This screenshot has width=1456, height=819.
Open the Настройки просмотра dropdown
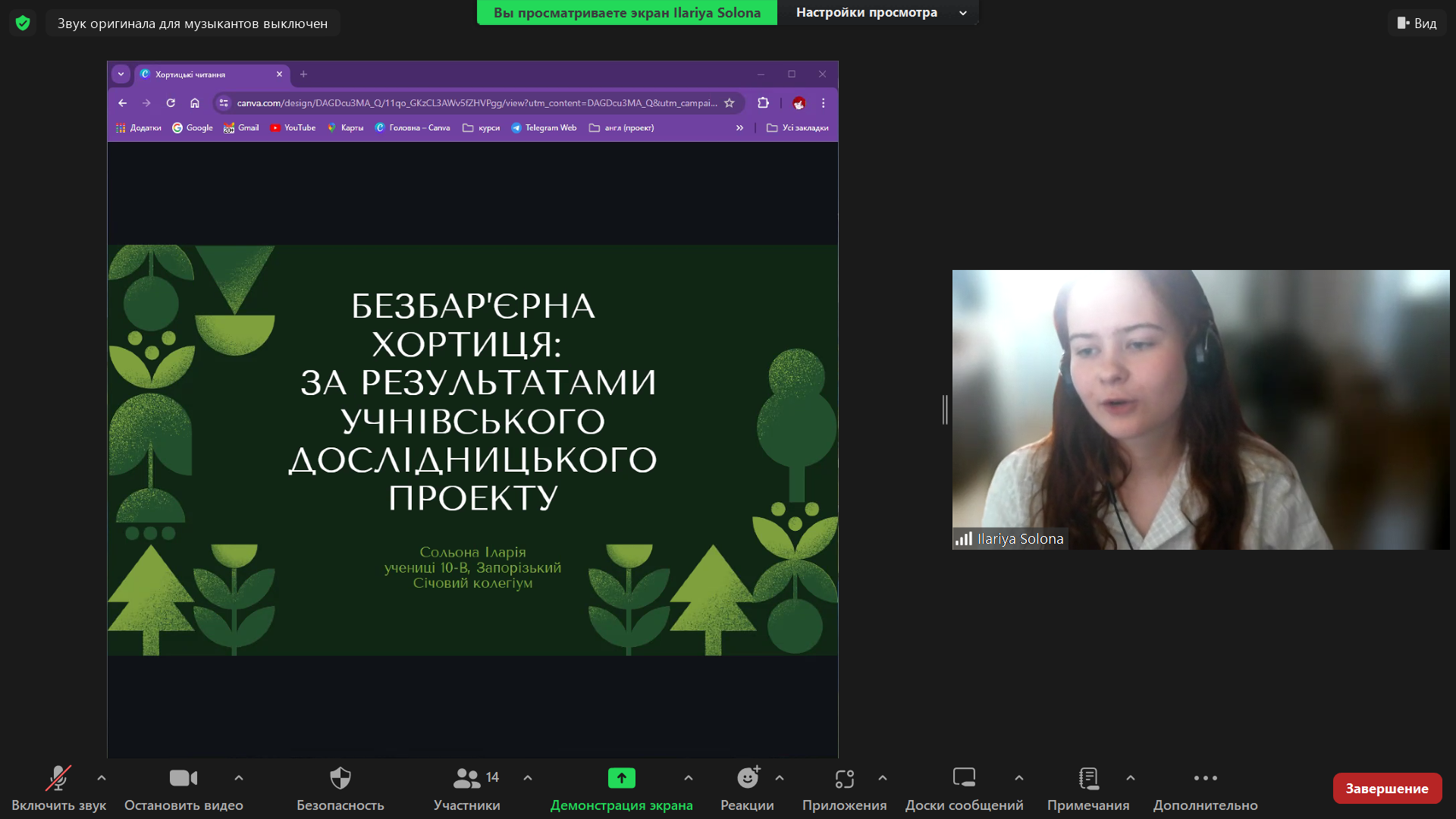(x=878, y=12)
